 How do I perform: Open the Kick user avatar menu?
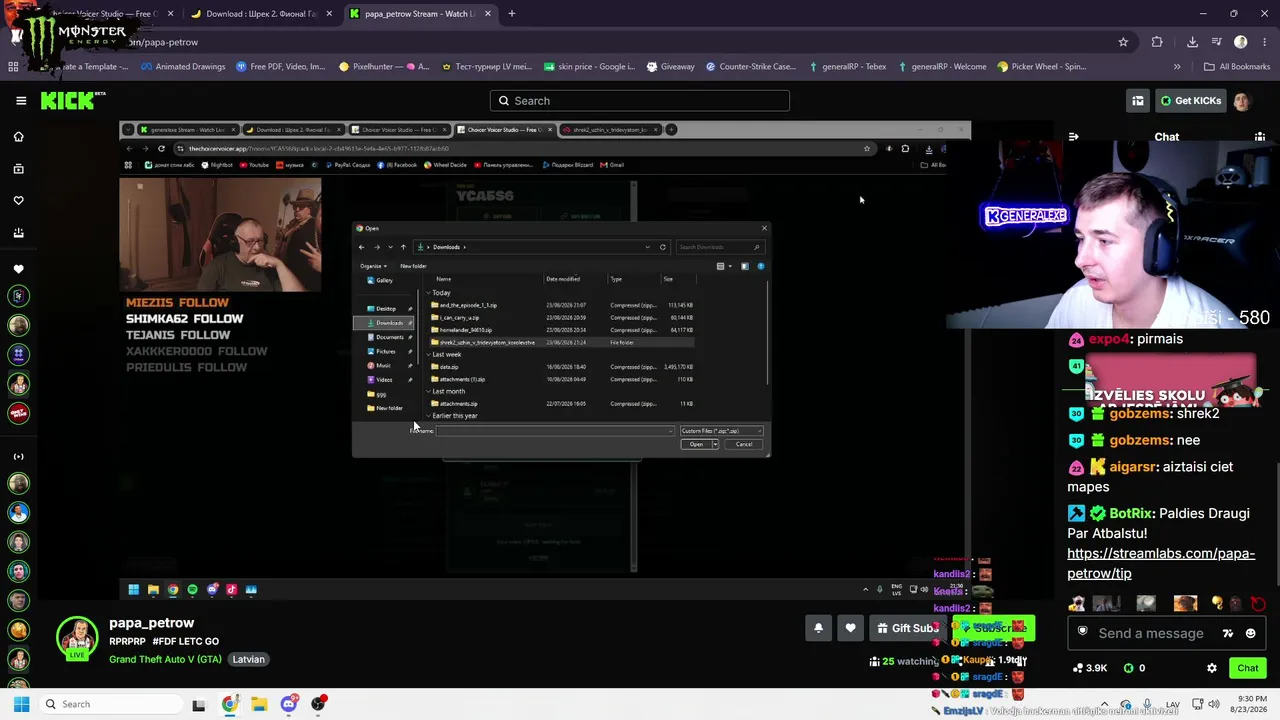(x=1242, y=101)
